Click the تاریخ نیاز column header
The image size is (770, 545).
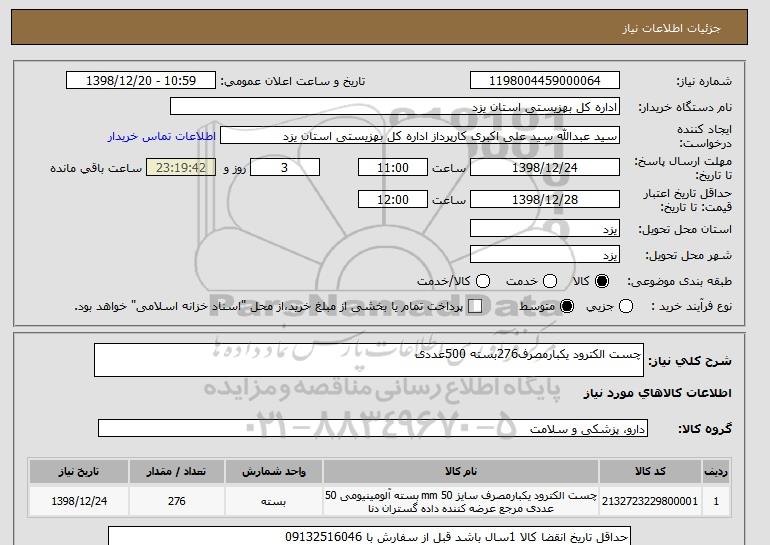[79, 471]
